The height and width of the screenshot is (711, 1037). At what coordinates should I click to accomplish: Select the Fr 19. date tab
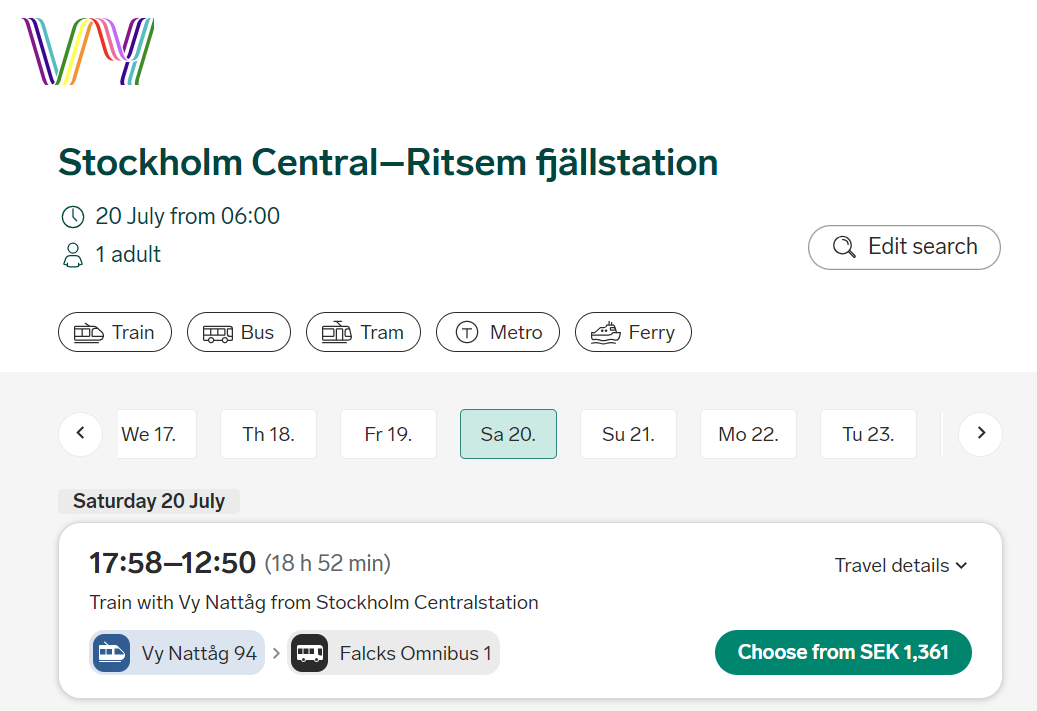[x=388, y=434]
